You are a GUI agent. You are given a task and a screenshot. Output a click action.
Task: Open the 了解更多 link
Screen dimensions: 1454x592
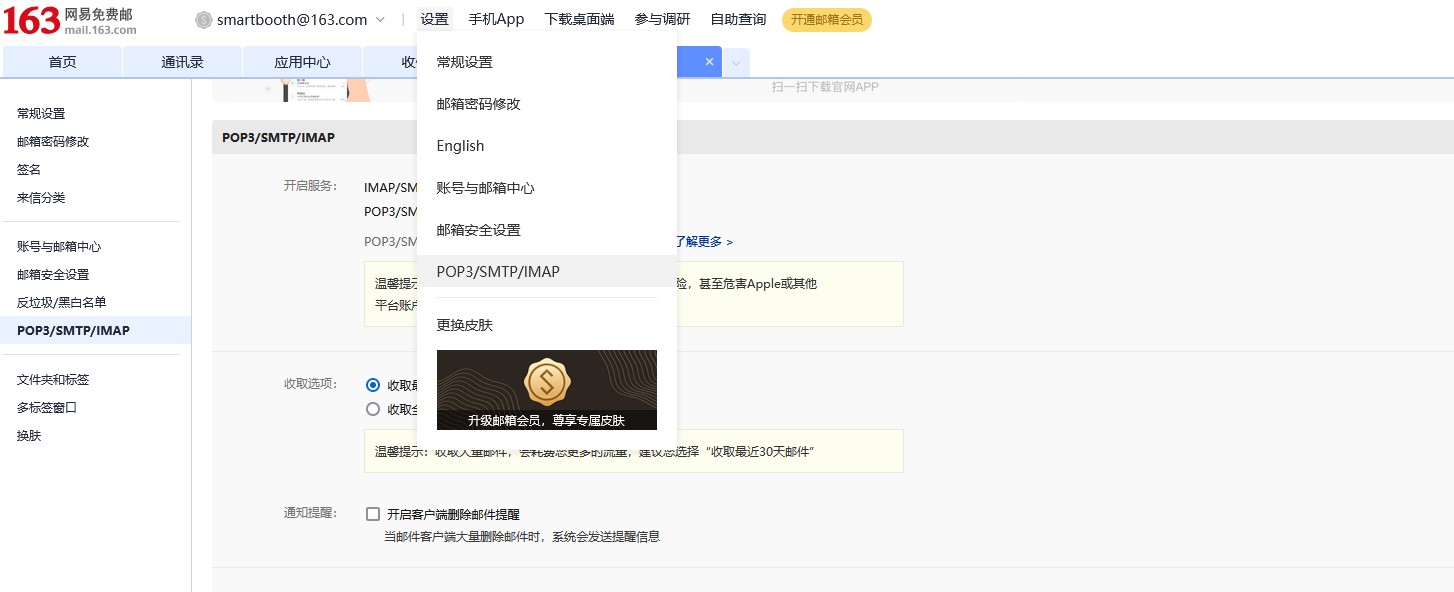pyautogui.click(x=704, y=242)
